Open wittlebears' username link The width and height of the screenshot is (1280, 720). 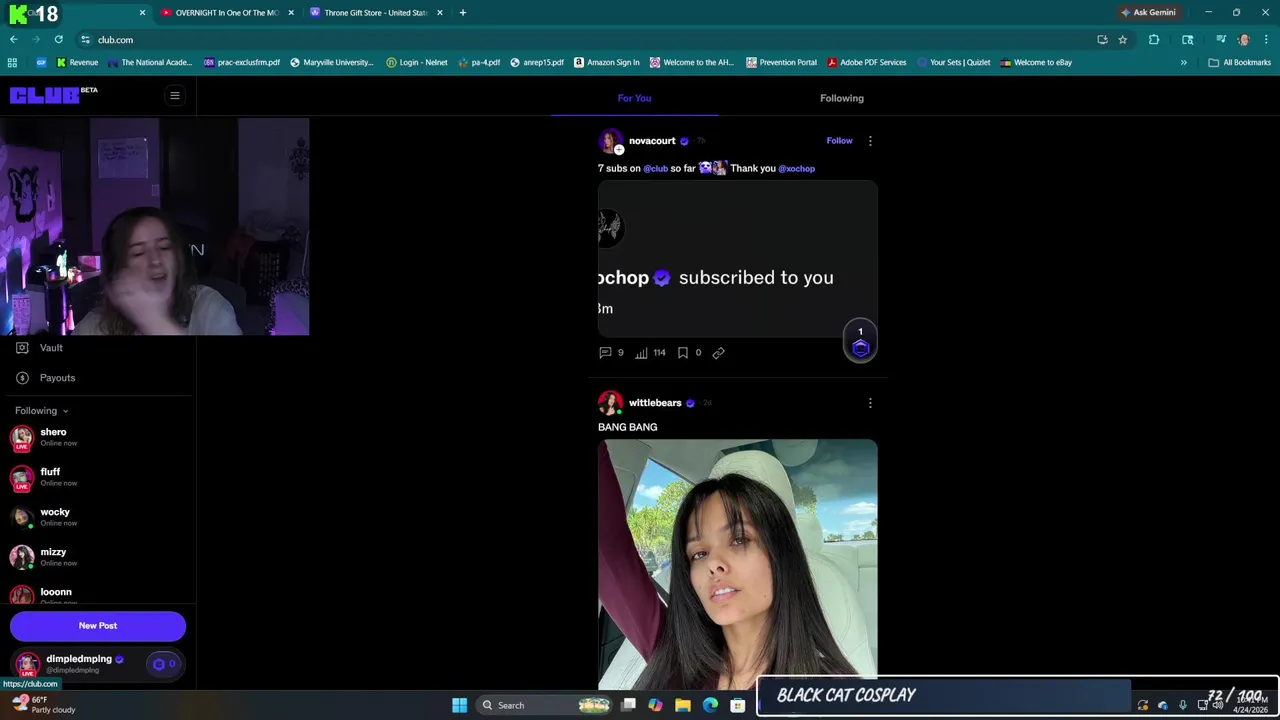point(655,403)
